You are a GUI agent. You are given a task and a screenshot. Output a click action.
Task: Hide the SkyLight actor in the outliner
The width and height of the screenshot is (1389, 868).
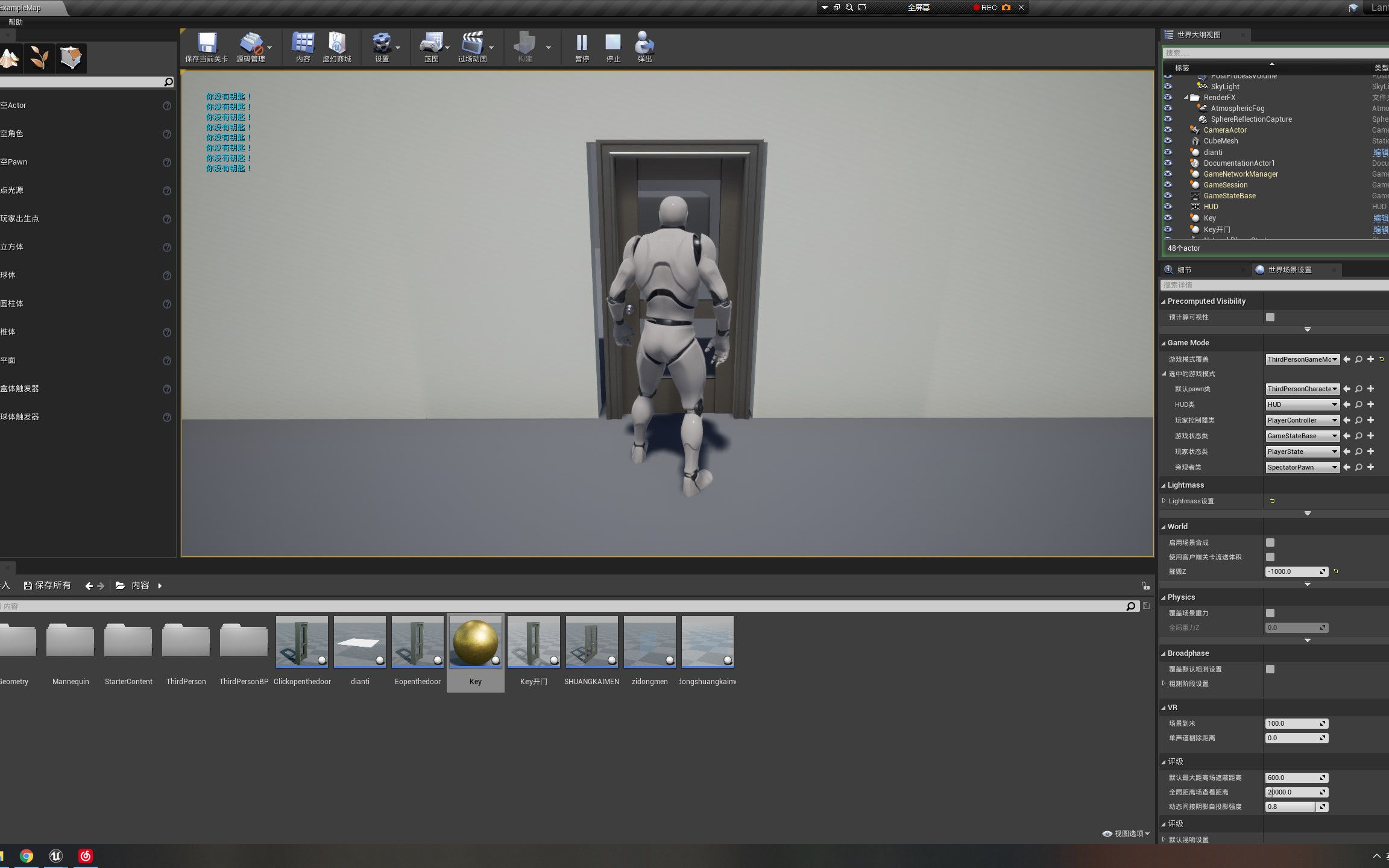click(x=1168, y=86)
